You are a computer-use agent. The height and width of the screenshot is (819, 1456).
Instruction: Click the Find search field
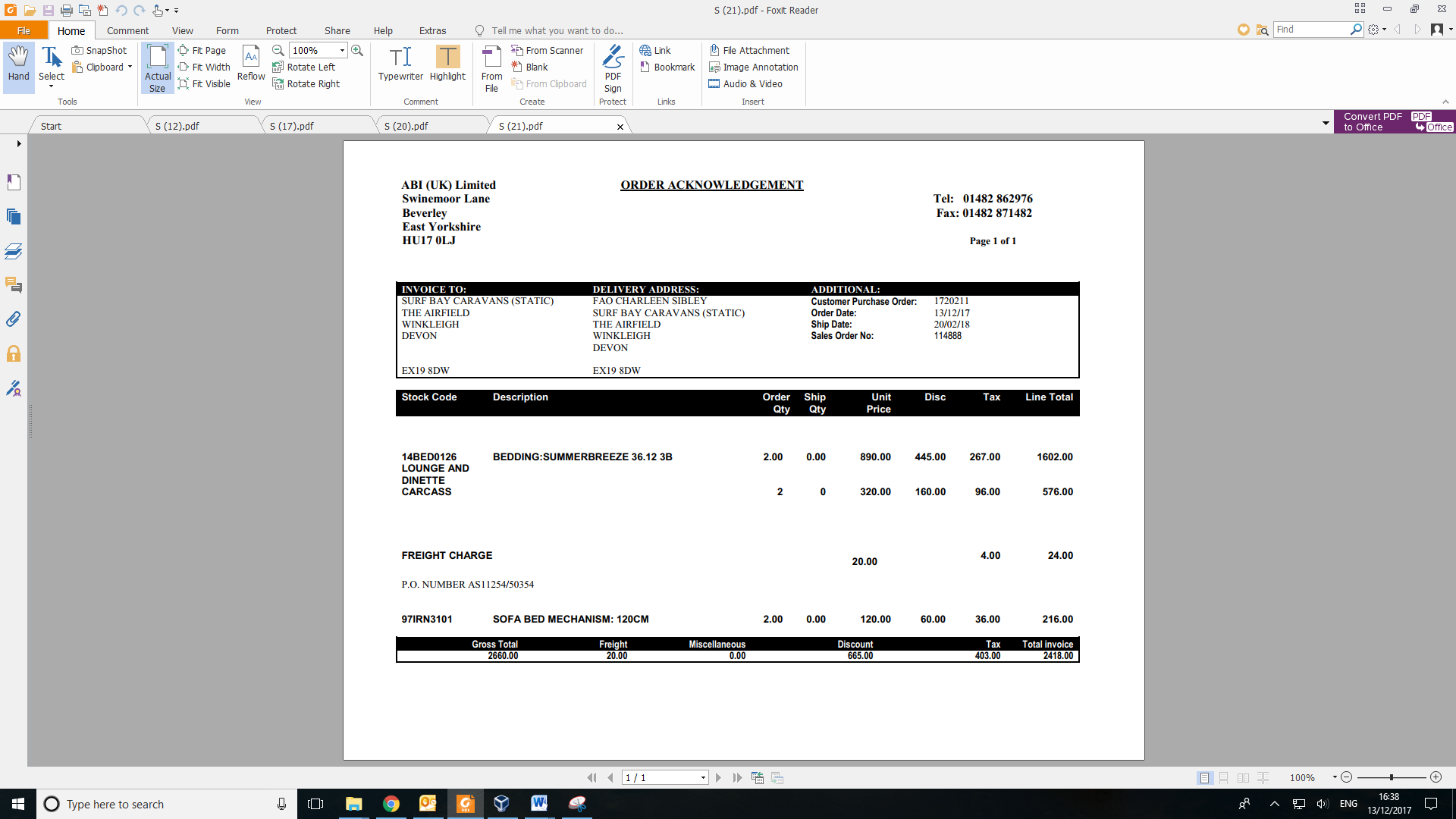1312,30
